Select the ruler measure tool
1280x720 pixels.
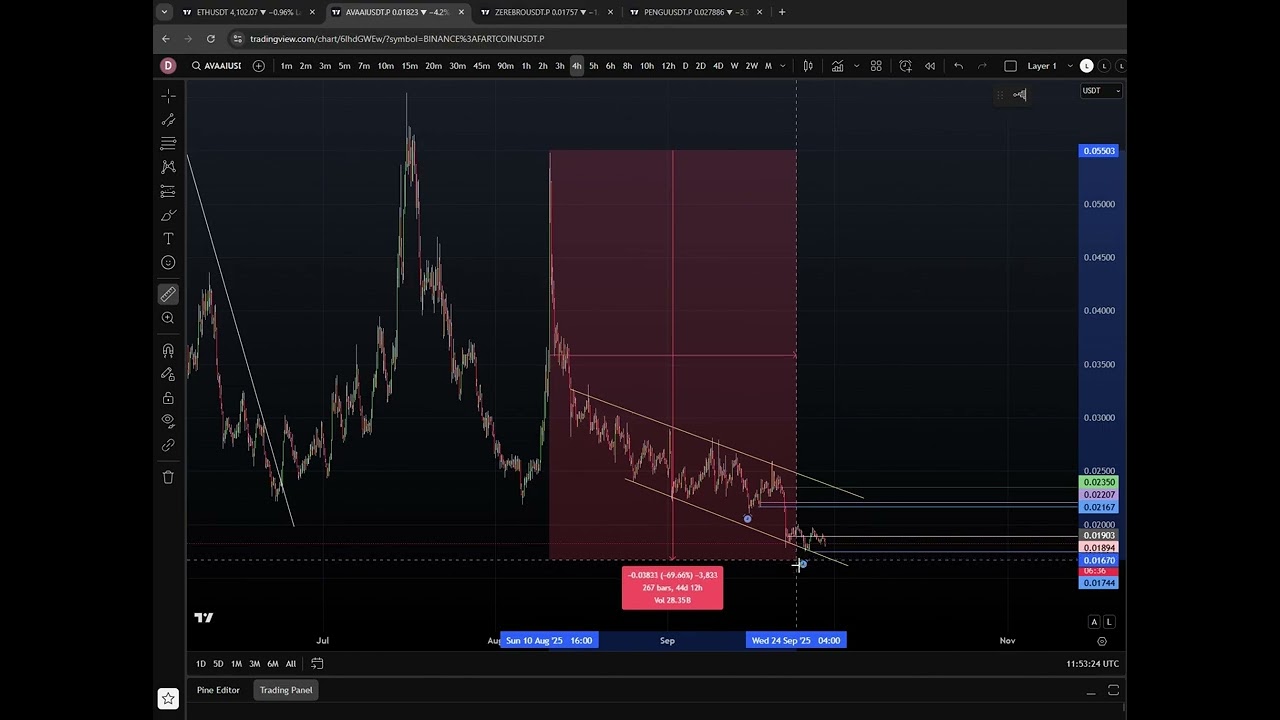click(x=168, y=294)
